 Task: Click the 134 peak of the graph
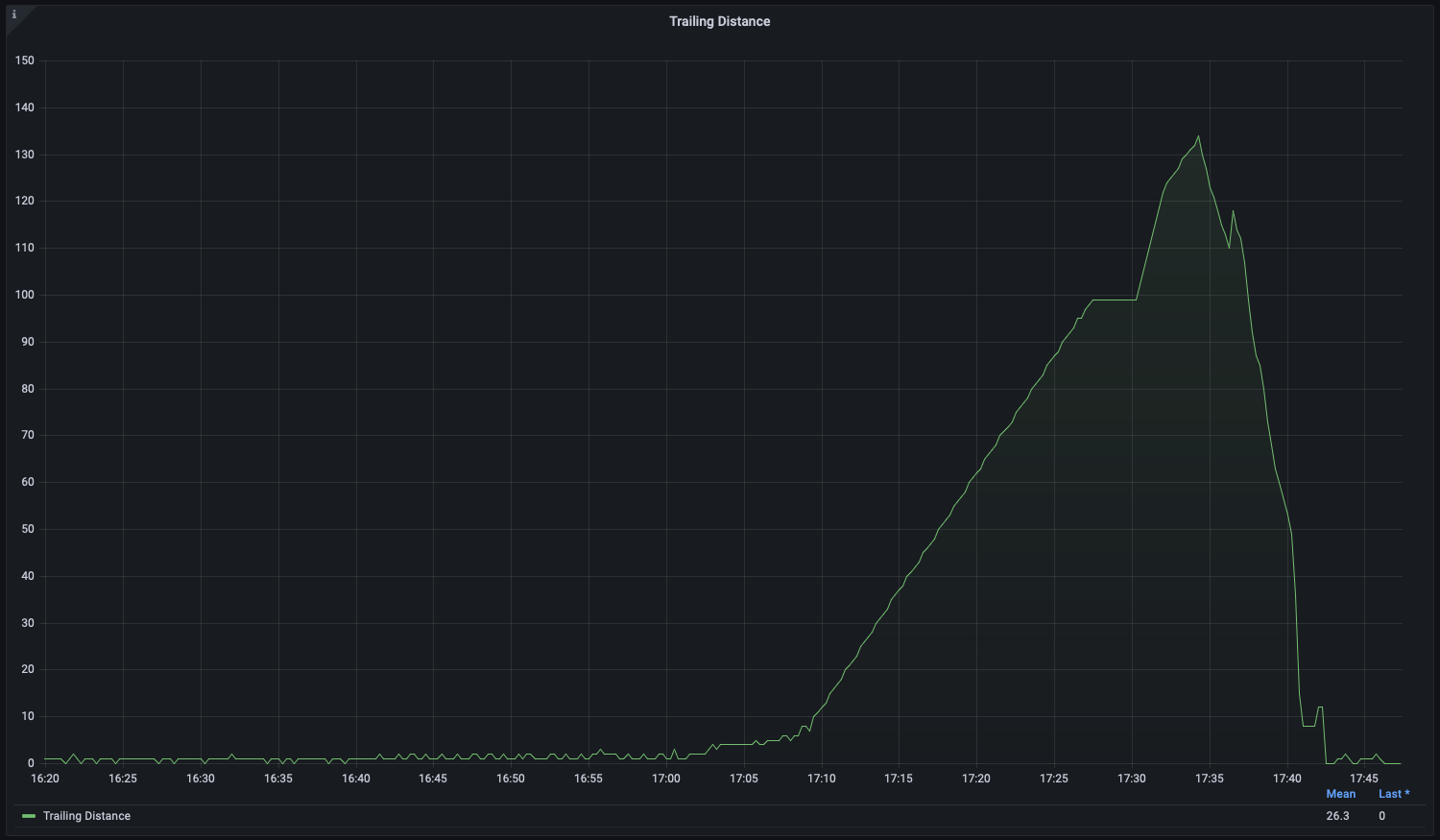(1197, 137)
